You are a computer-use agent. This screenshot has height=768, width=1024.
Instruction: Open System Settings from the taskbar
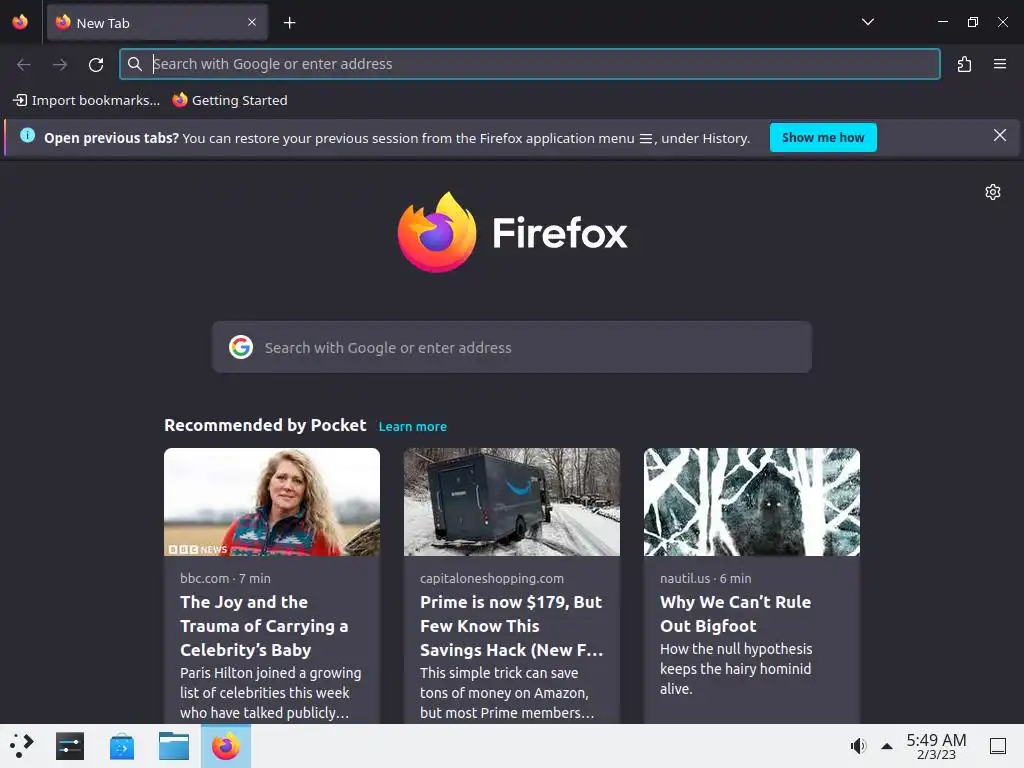click(70, 746)
